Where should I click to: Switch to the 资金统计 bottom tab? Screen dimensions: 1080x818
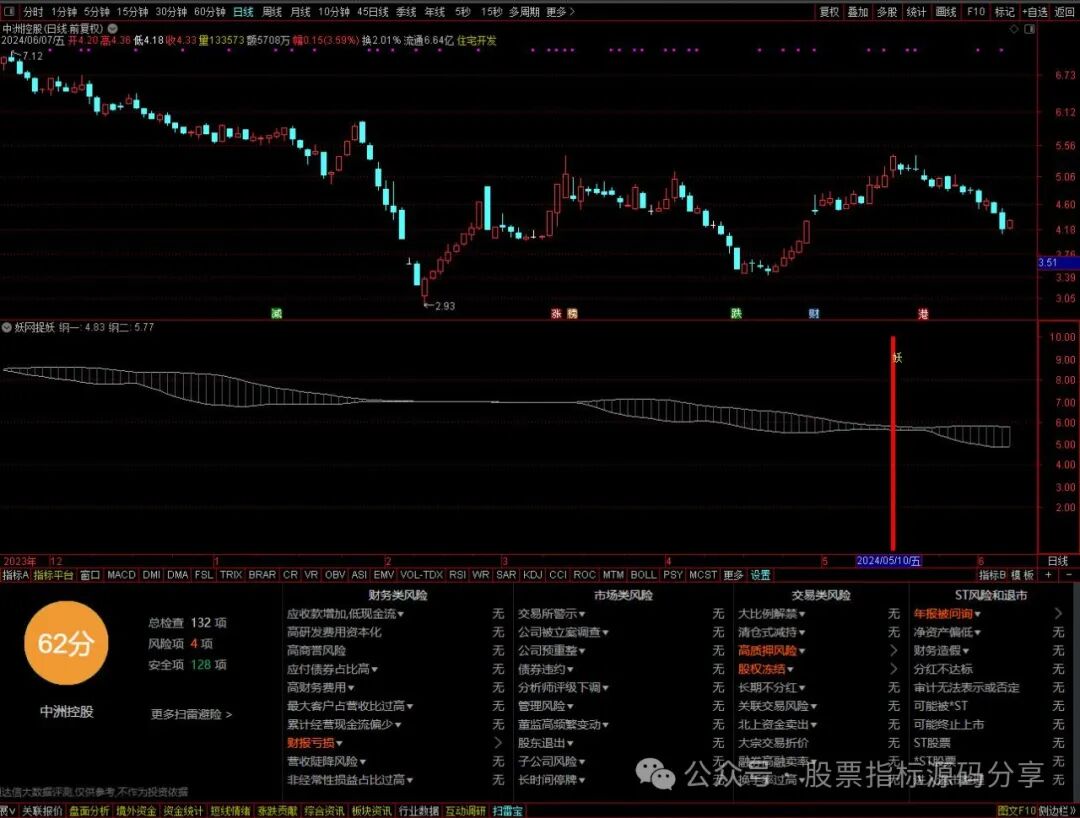tap(183, 811)
